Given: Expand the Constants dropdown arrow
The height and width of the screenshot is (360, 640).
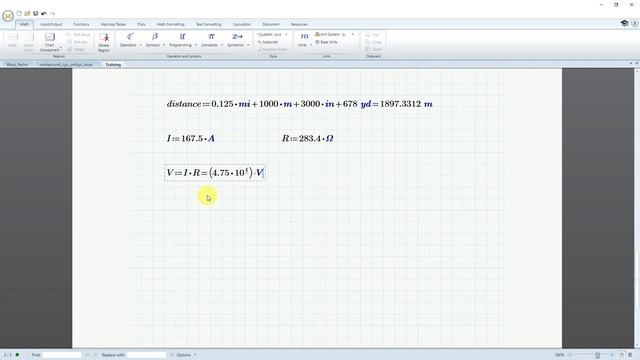Looking at the screenshot, I should pos(222,45).
